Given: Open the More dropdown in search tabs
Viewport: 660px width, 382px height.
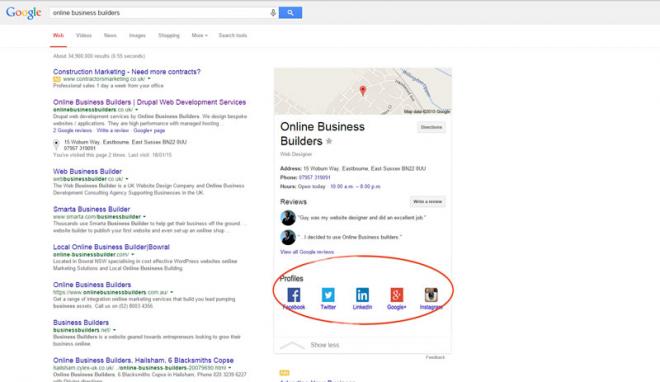Looking at the screenshot, I should (x=200, y=35).
